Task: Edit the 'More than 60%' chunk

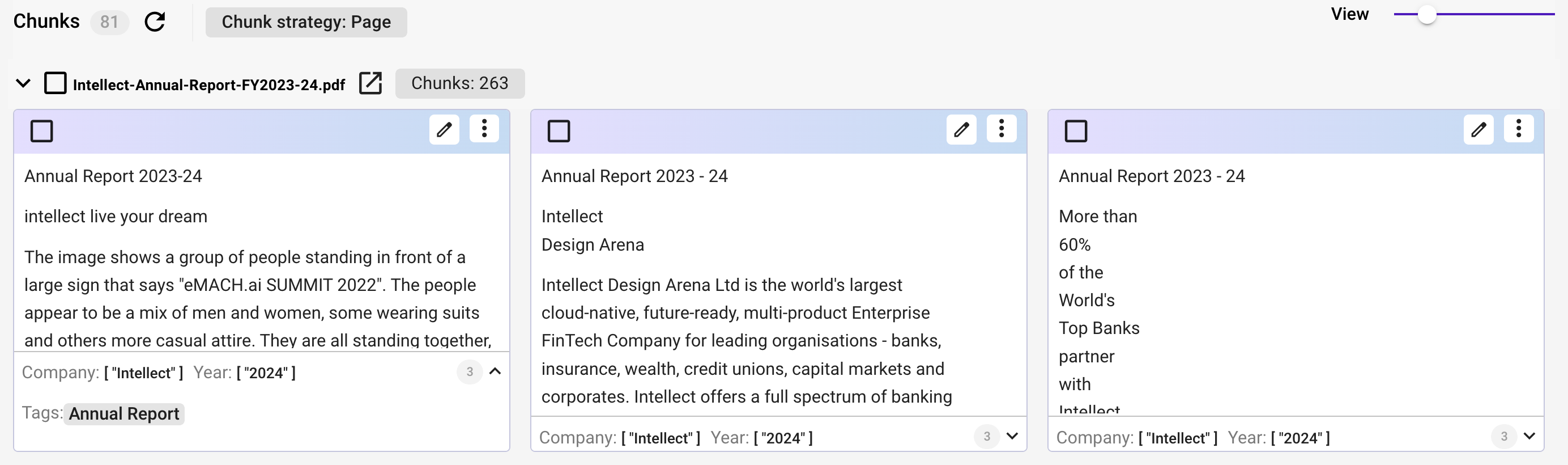Action: click(1478, 129)
